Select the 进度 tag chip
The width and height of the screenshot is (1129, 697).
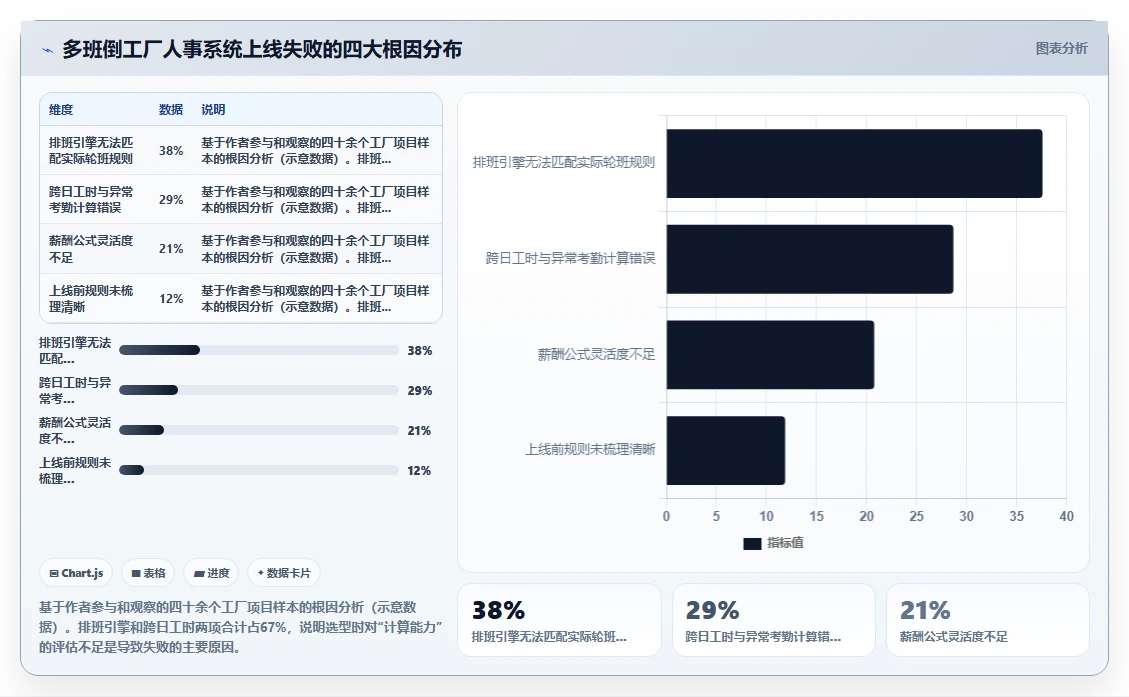[x=212, y=573]
